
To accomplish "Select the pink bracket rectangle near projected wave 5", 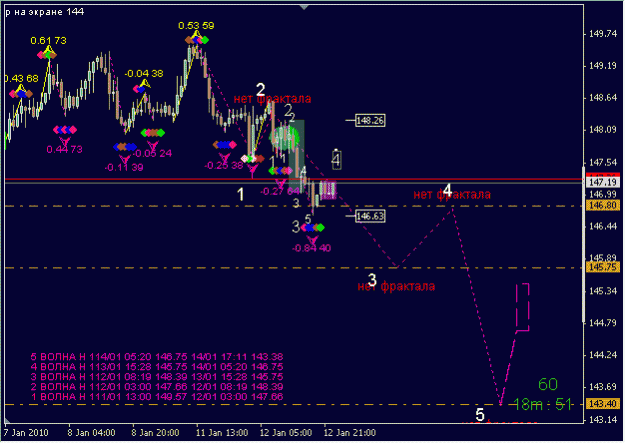I will pos(523,307).
